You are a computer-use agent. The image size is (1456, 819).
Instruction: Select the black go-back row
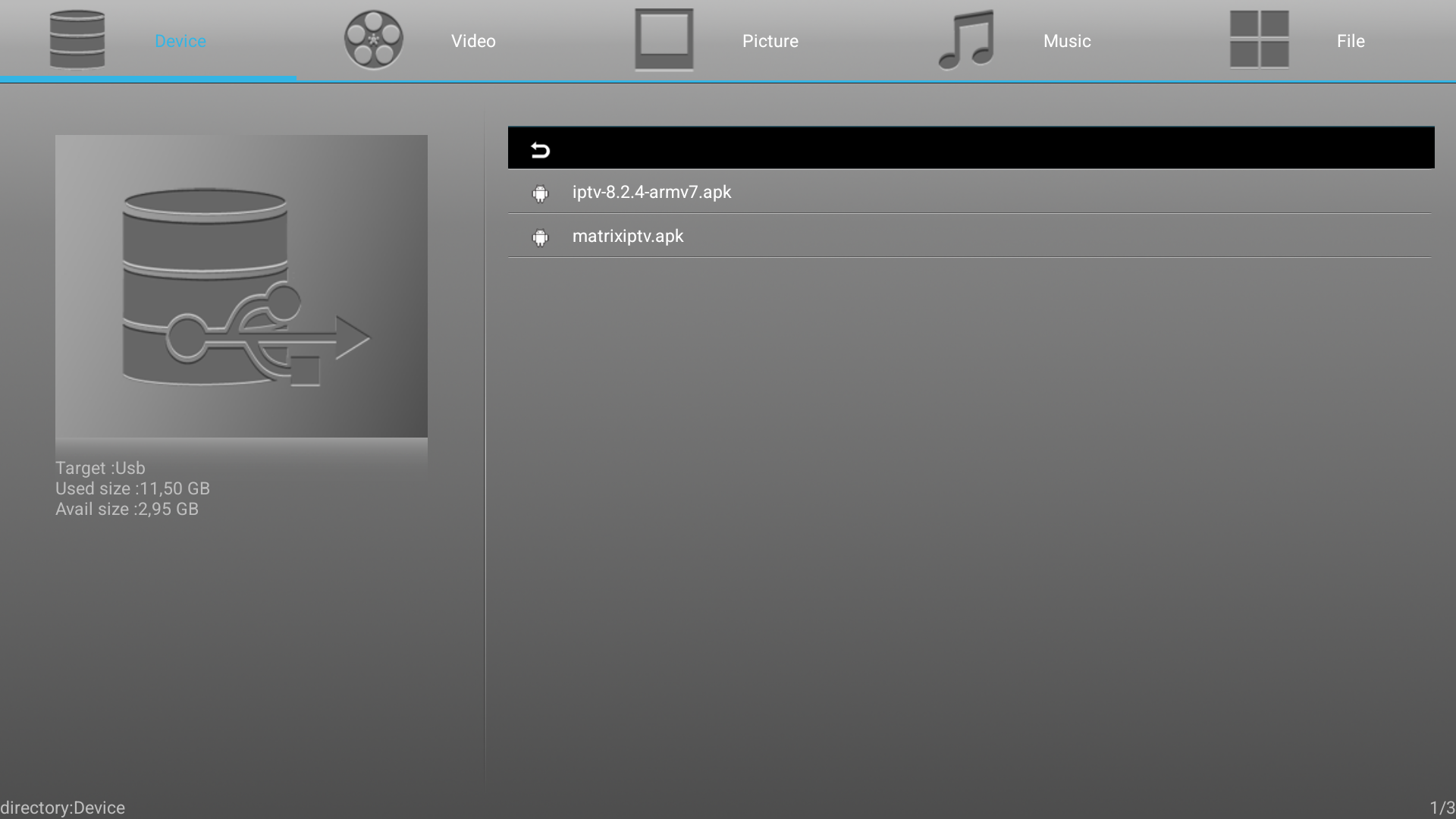pos(971,148)
